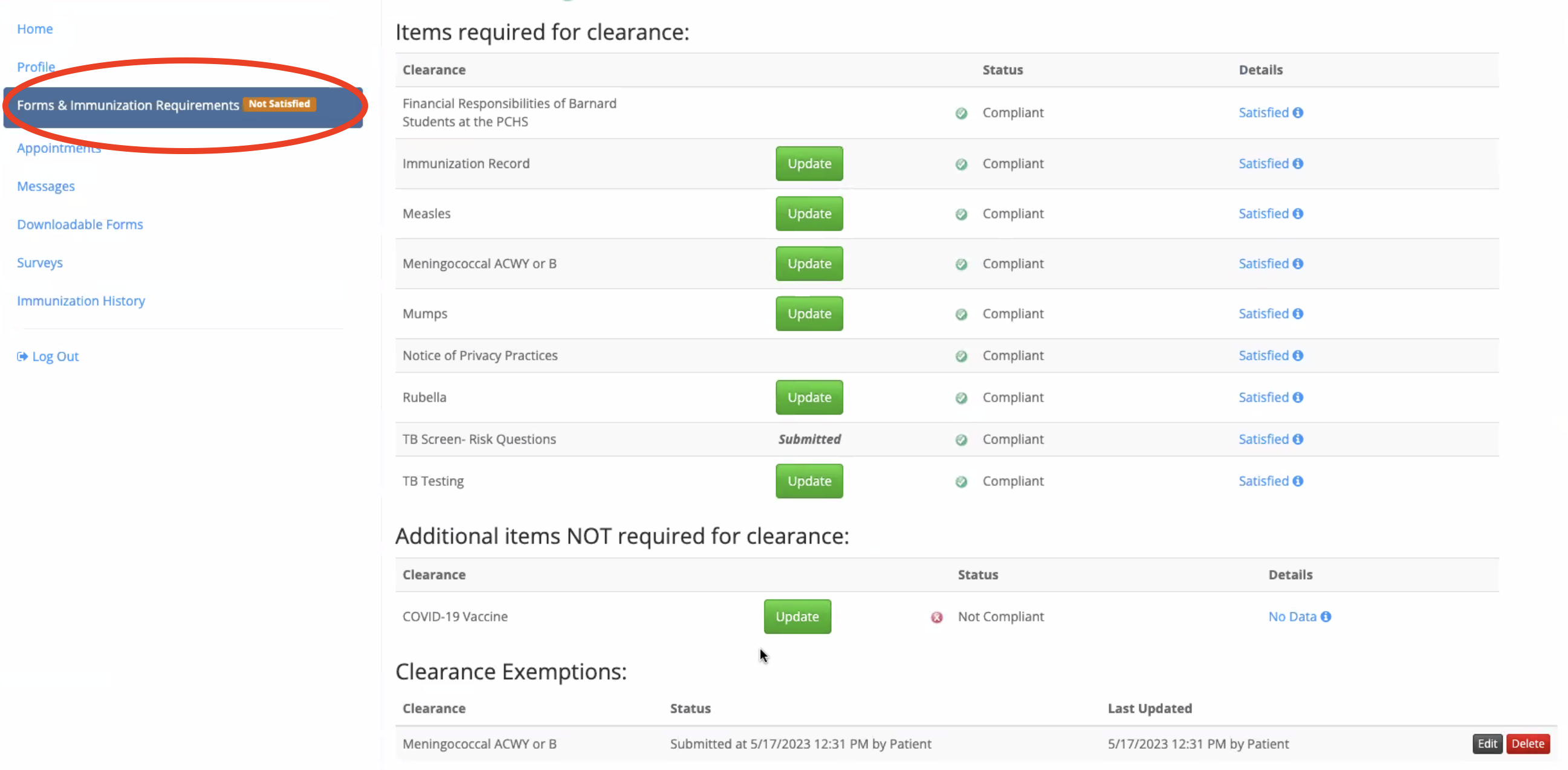The width and height of the screenshot is (1568, 770).
Task: Click info icon beside Notice of Privacy Satisfied
Action: pyautogui.click(x=1298, y=355)
